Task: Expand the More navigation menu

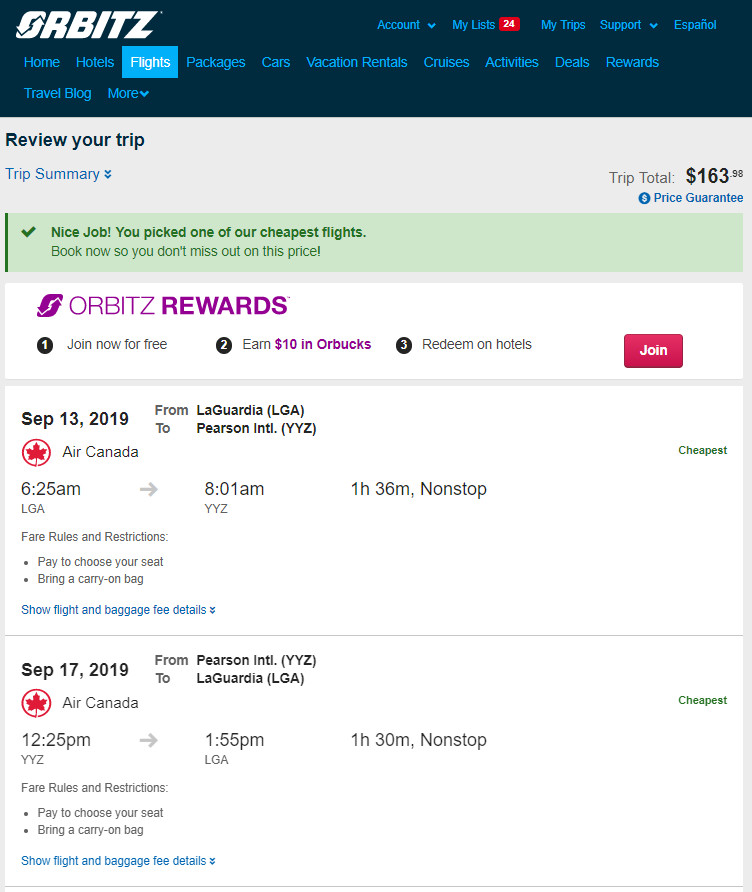Action: click(128, 93)
